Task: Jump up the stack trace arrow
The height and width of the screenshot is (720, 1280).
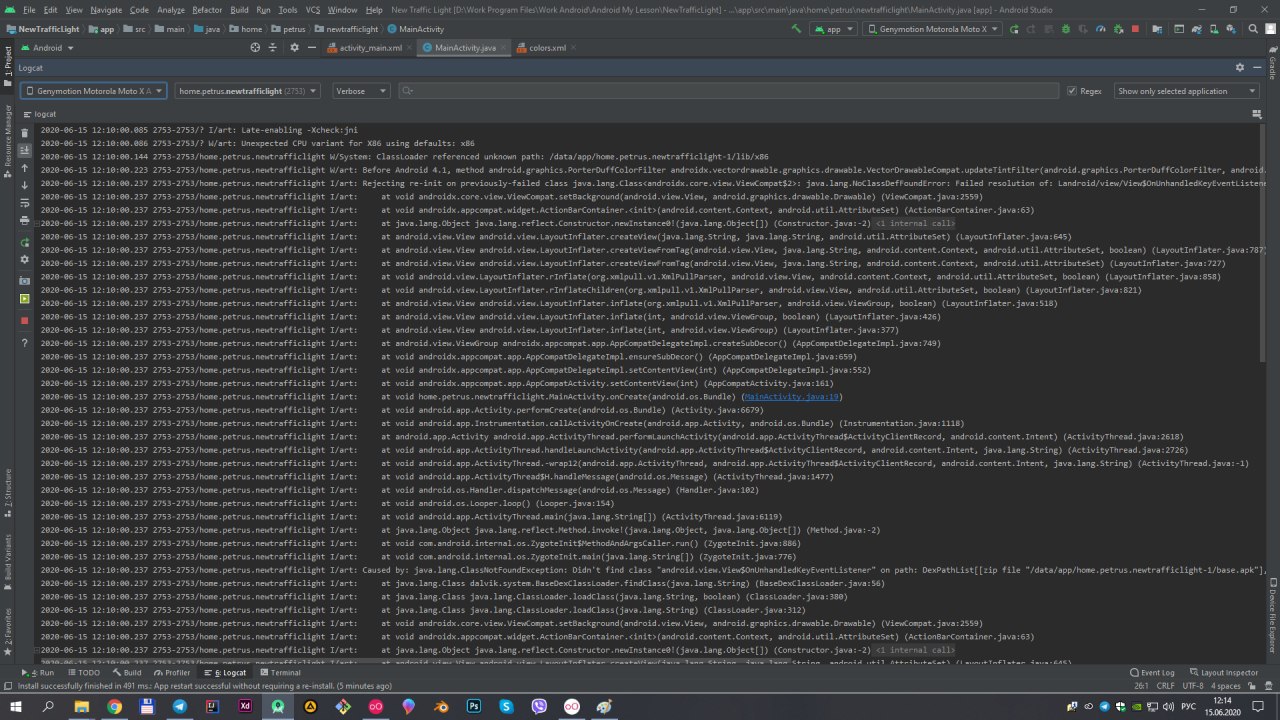Action: point(25,167)
